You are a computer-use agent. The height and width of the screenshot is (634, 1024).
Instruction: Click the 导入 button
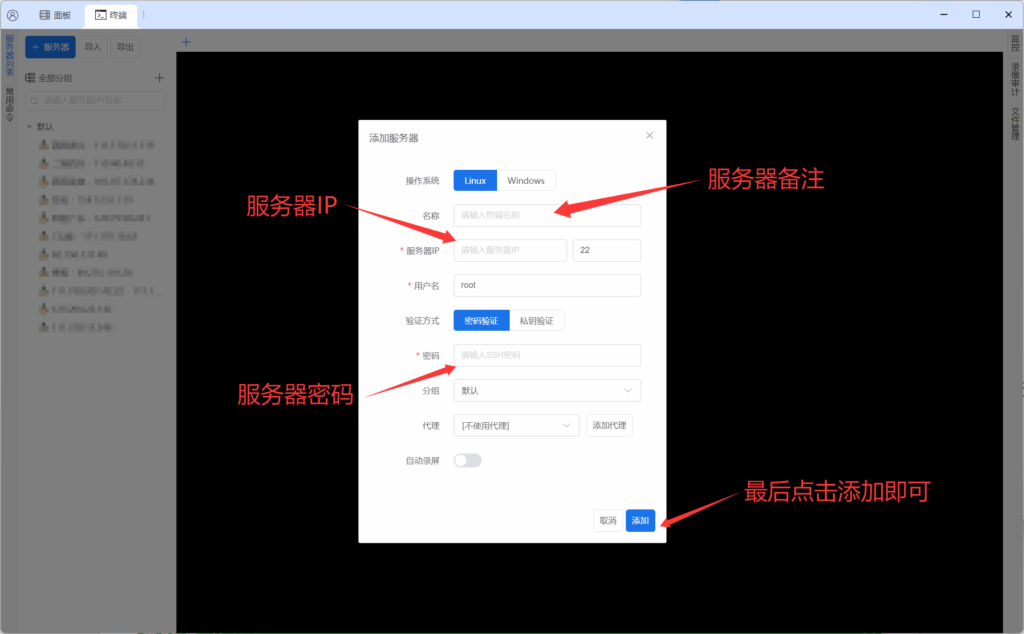point(93,47)
